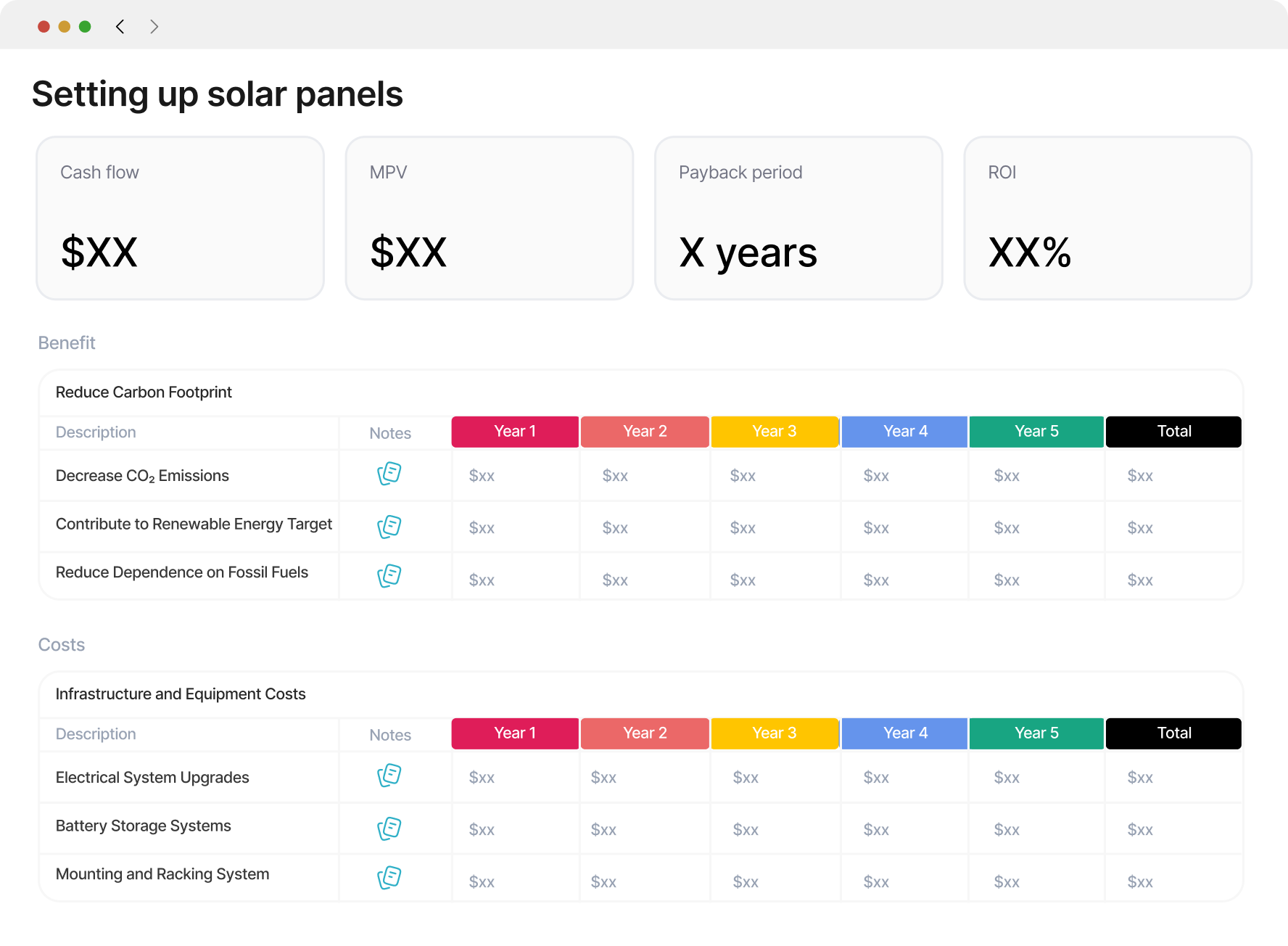Go back with the left arrow
The height and width of the screenshot is (946, 1288).
click(x=120, y=27)
